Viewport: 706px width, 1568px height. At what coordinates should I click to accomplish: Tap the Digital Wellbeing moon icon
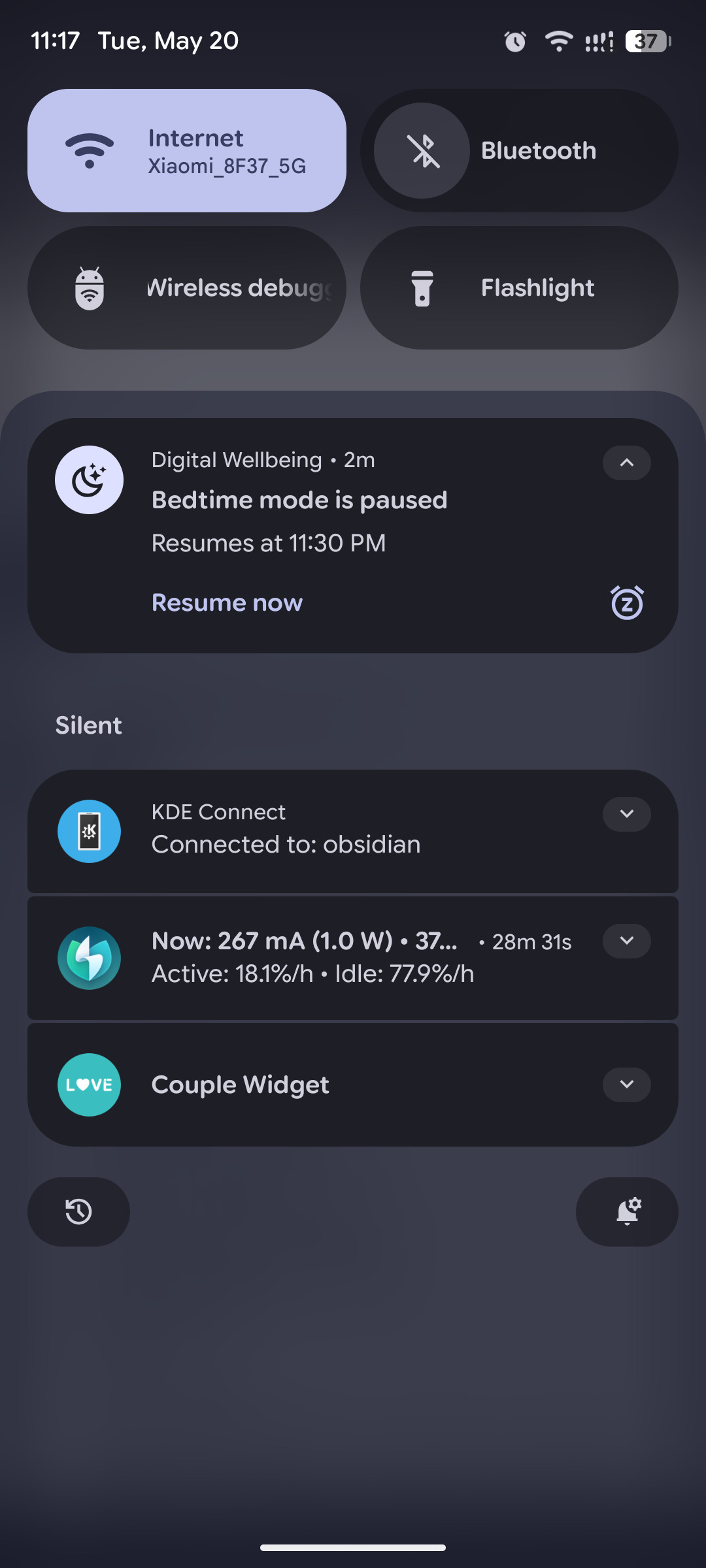(89, 480)
